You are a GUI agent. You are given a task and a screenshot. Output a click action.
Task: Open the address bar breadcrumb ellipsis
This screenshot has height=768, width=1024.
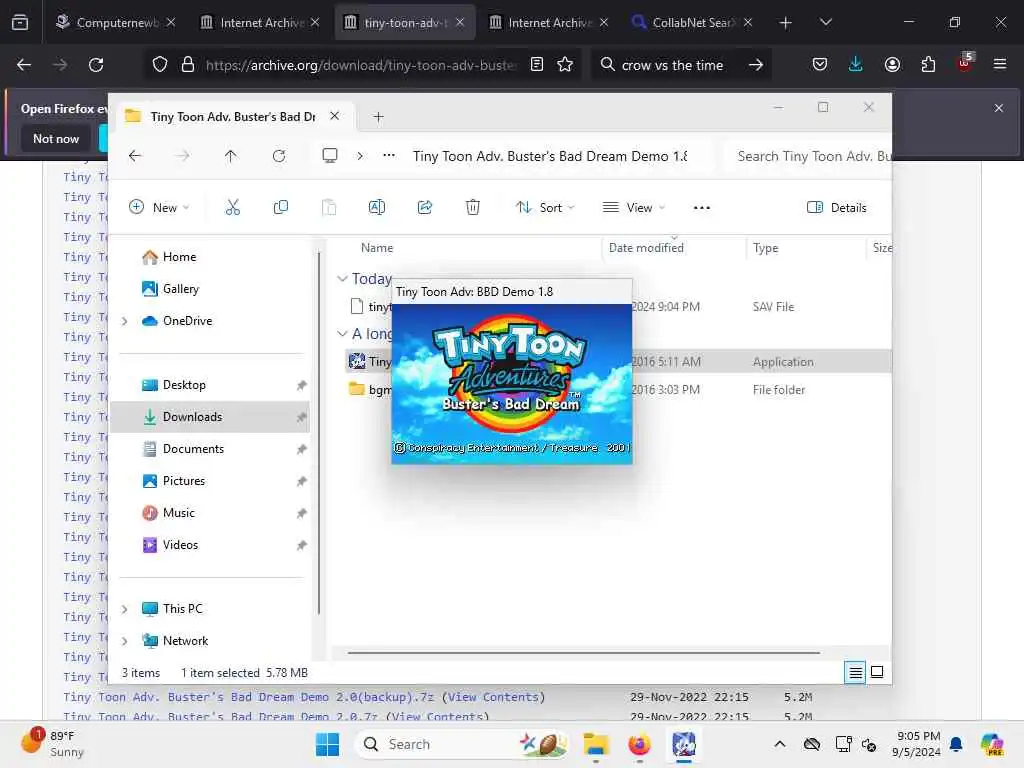click(389, 155)
